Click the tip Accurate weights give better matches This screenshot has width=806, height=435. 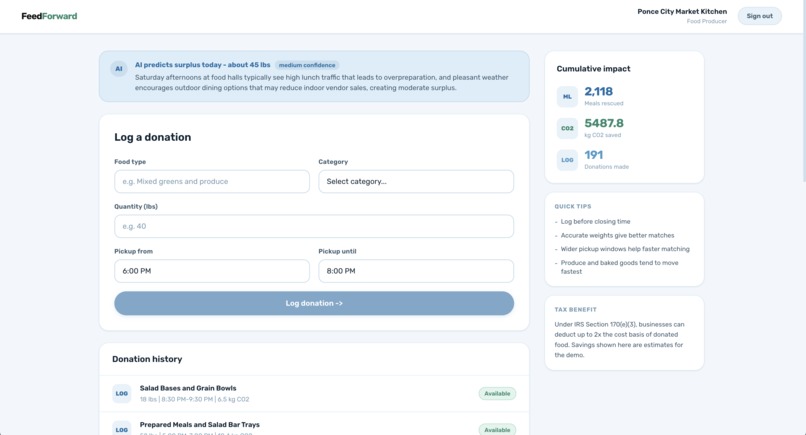pos(617,235)
